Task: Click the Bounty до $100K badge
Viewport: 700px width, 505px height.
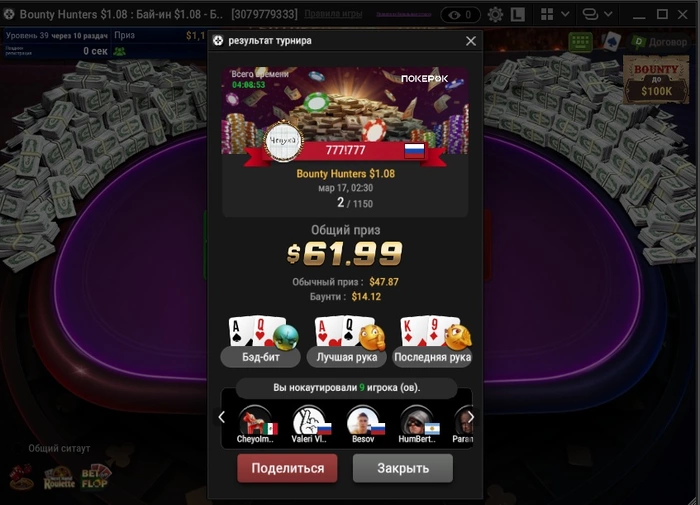Action: coord(656,80)
